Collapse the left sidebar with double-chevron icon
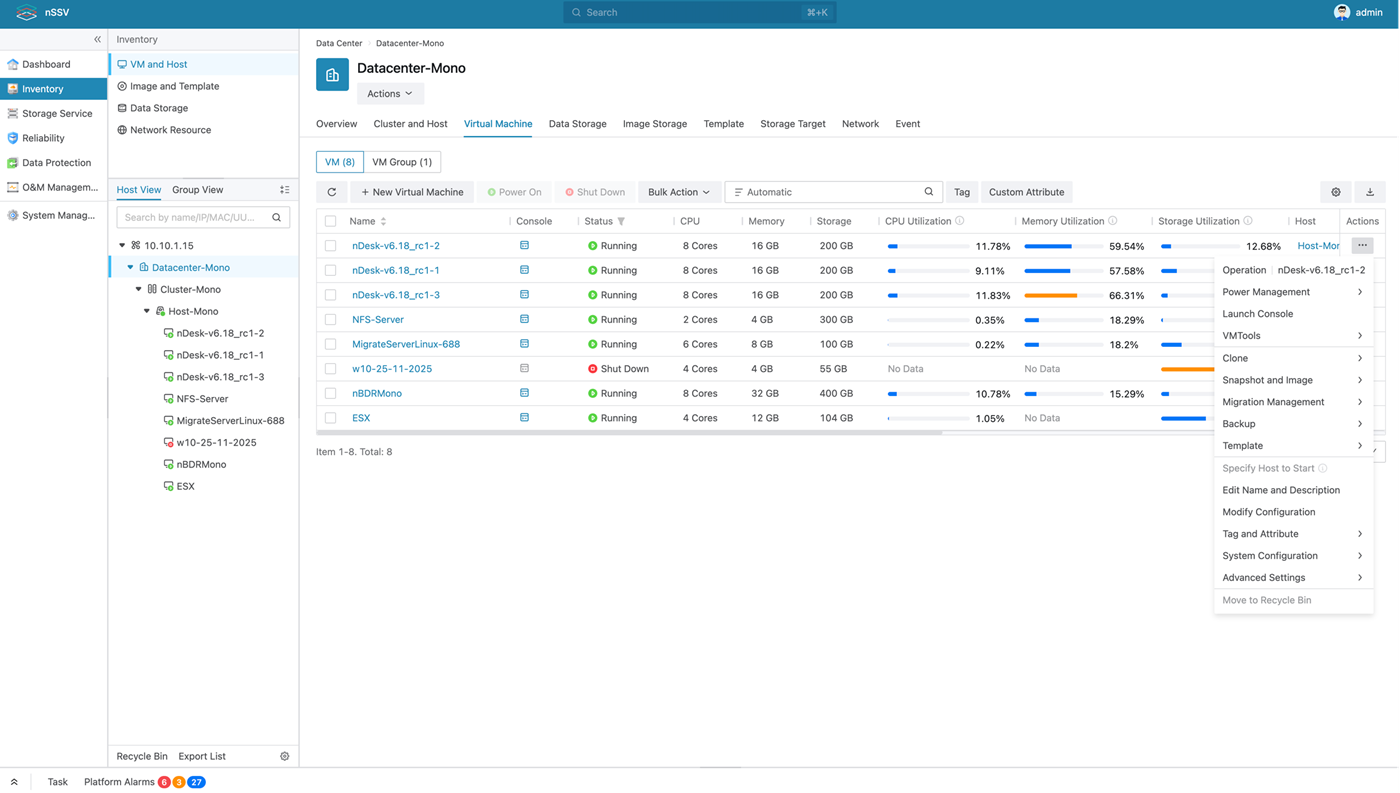The height and width of the screenshot is (793, 1400). pos(97,39)
